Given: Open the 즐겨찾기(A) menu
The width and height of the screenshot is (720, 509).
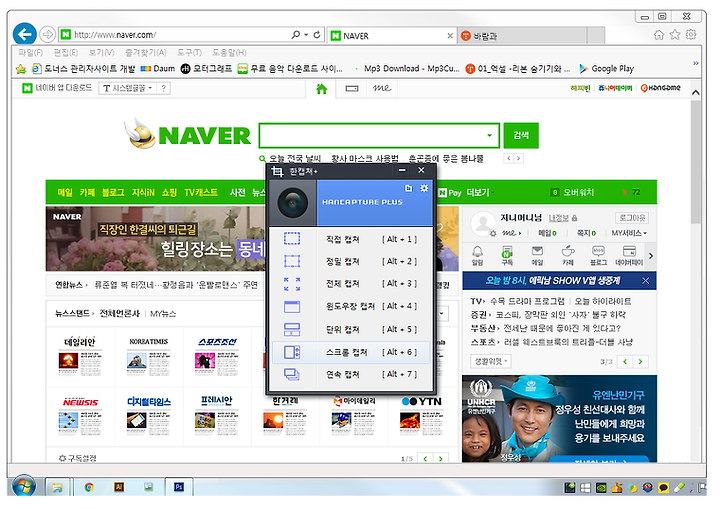Looking at the screenshot, I should tap(146, 52).
